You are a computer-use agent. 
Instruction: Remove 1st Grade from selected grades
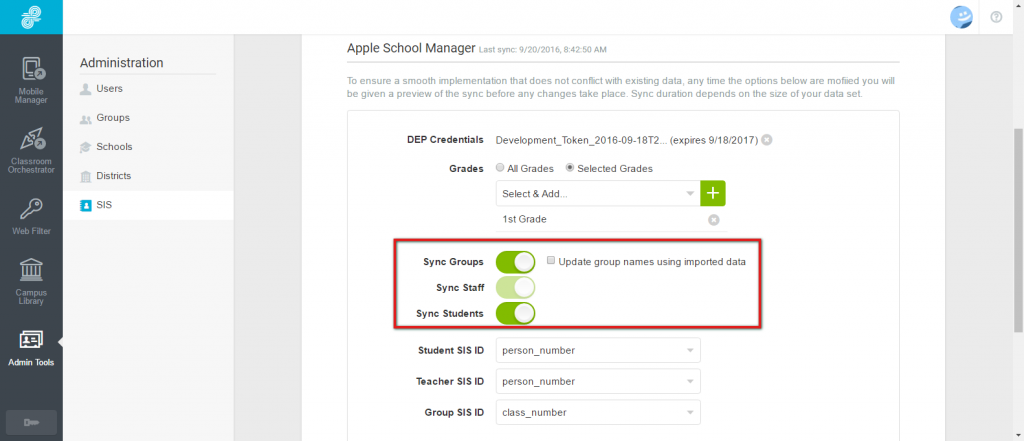[714, 220]
